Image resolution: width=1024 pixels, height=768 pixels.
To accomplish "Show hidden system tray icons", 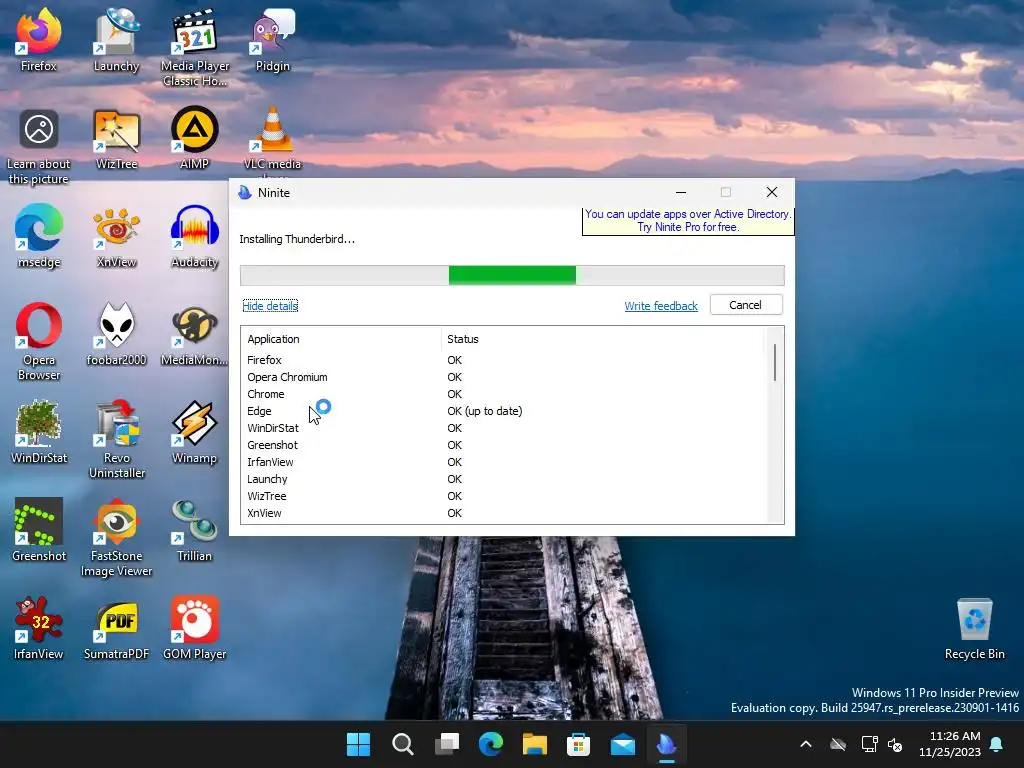I will (806, 744).
